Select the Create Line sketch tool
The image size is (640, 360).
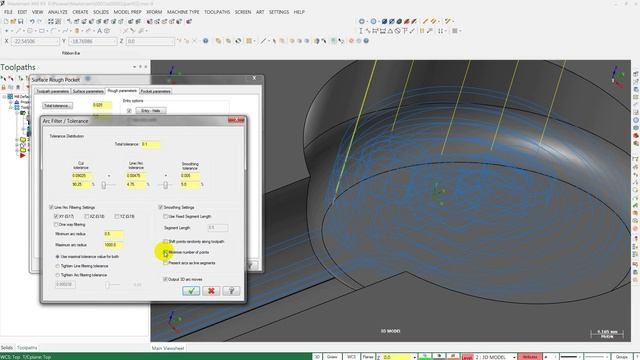(x=19, y=31)
